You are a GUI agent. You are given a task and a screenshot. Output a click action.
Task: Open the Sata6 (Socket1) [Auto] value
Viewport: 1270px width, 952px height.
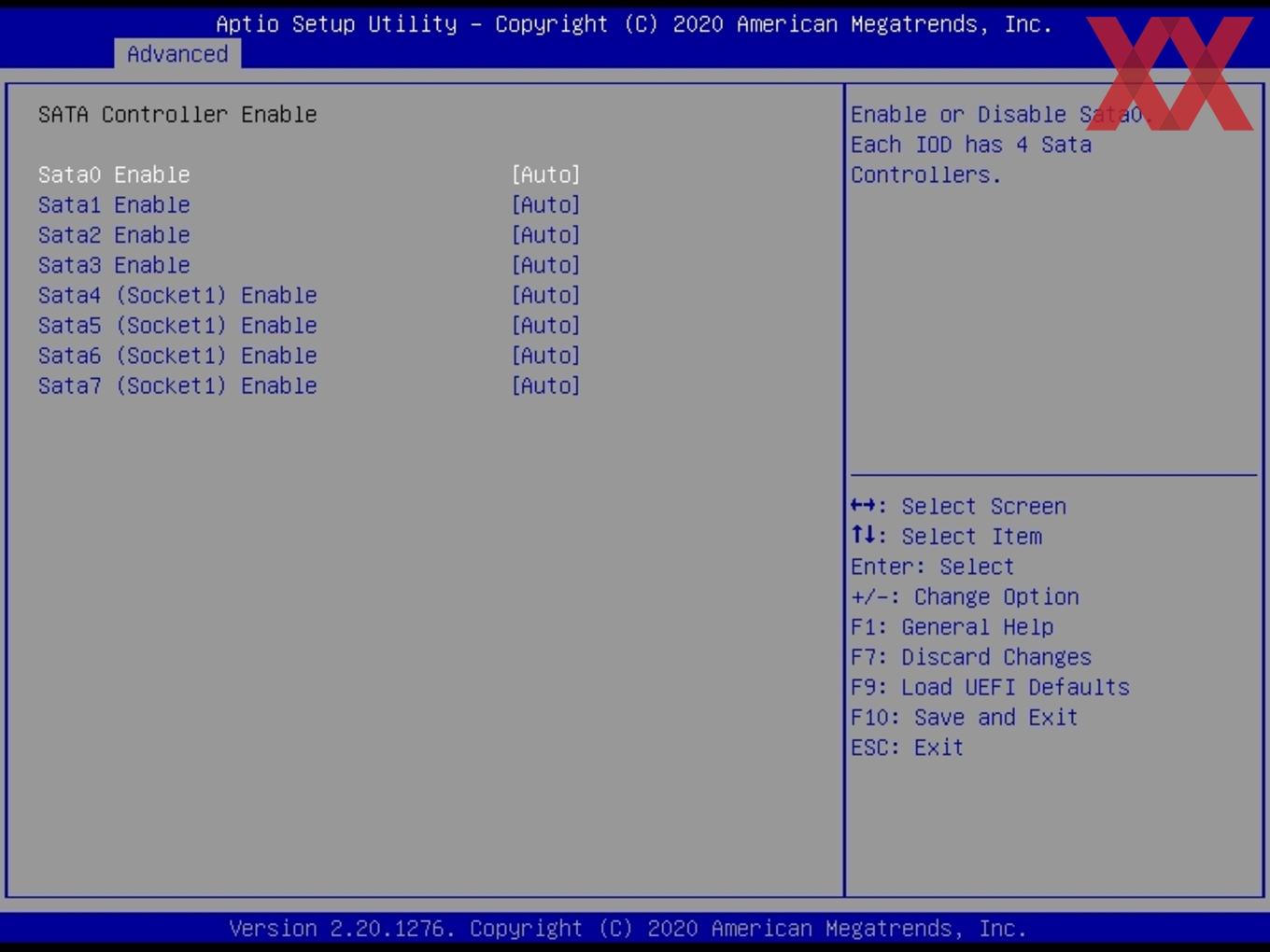(546, 356)
